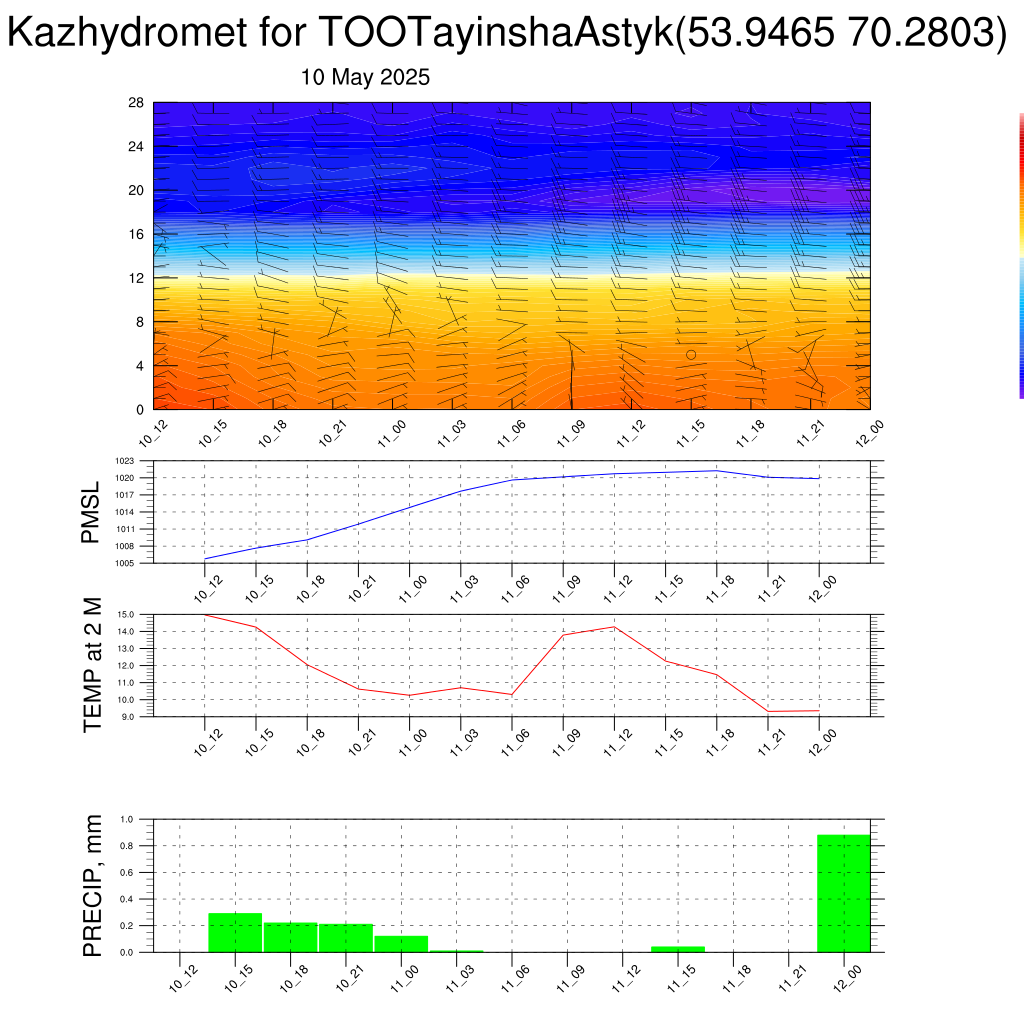
Task: Click the 10_12 time label under the precipitation chart
Action: (184, 978)
